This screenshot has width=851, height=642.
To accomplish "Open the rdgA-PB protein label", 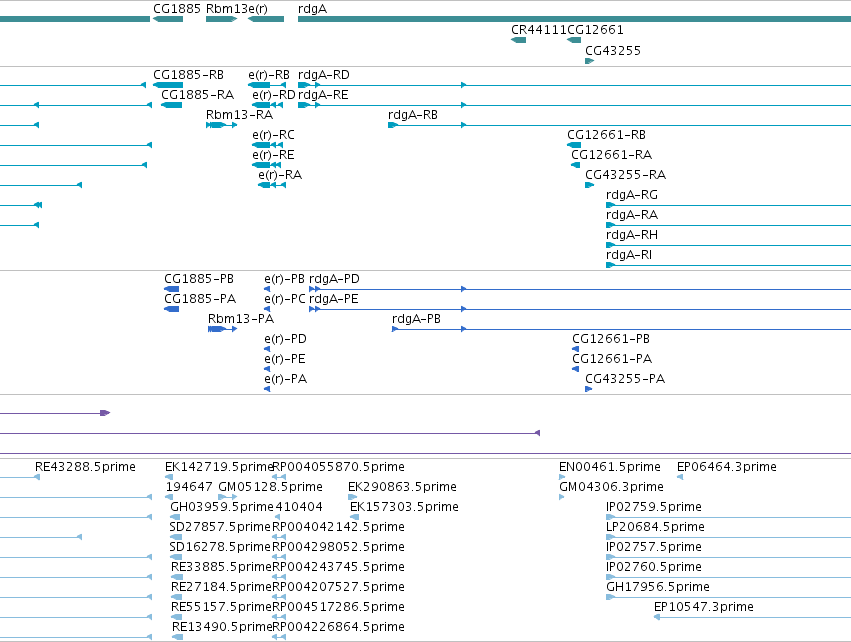I will [x=416, y=319].
